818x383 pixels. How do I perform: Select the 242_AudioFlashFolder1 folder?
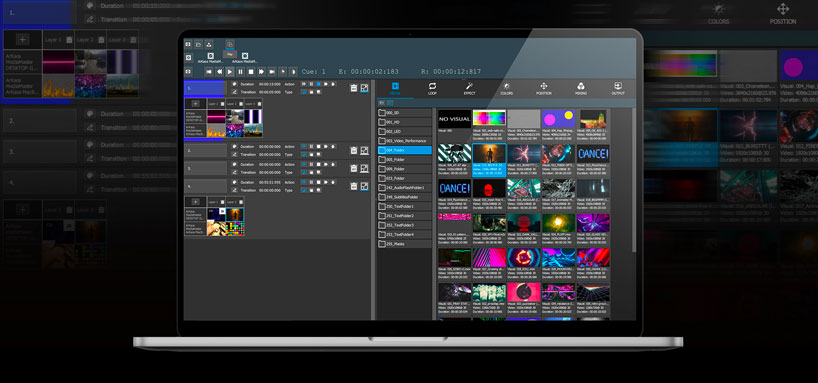[x=405, y=187]
